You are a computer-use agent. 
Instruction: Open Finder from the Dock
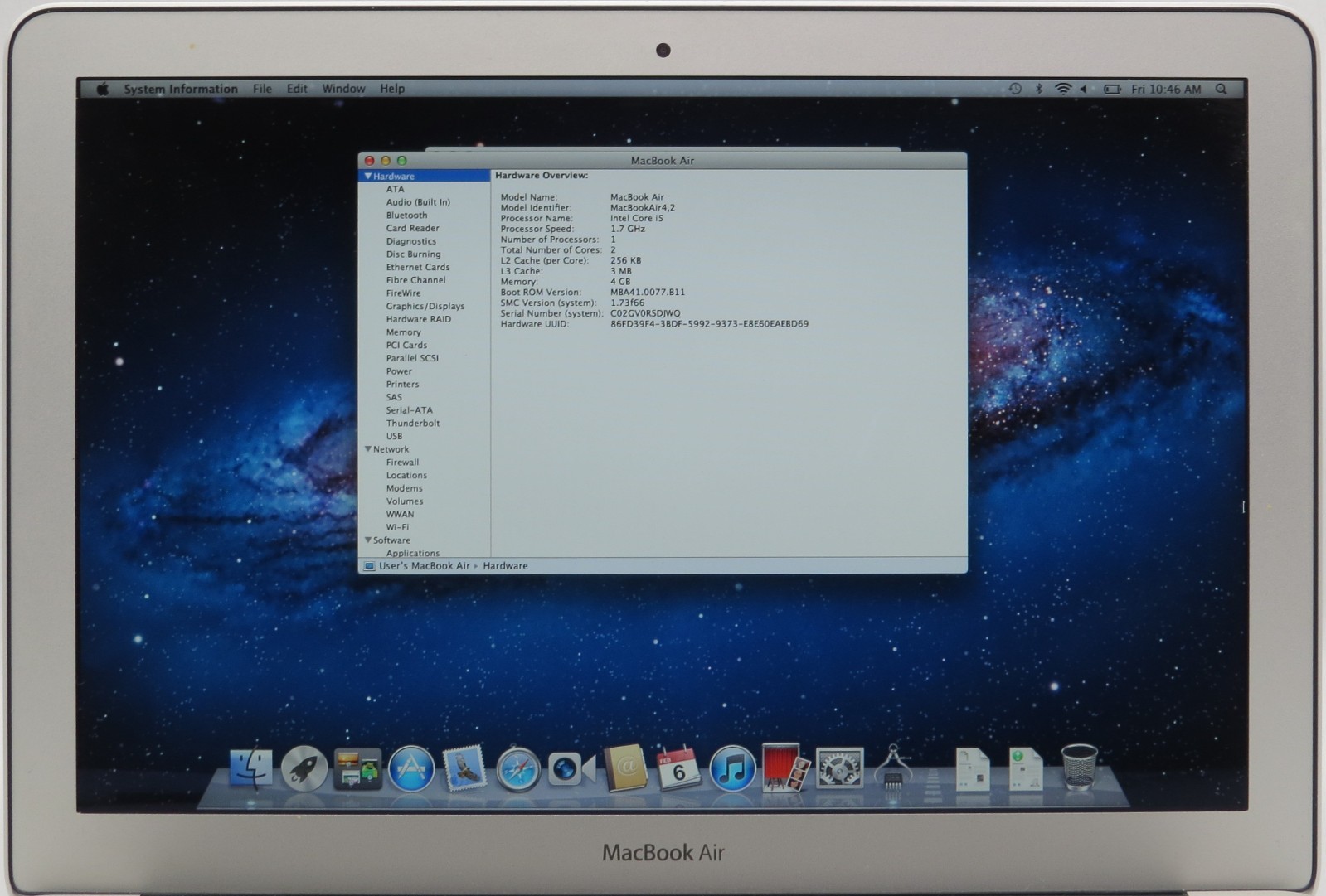[x=250, y=768]
